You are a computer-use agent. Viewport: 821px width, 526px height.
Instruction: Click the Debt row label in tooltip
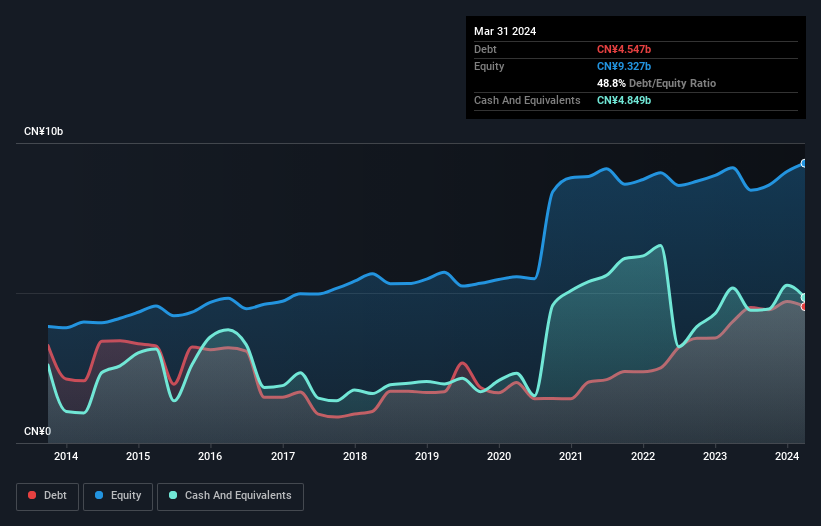pos(485,49)
